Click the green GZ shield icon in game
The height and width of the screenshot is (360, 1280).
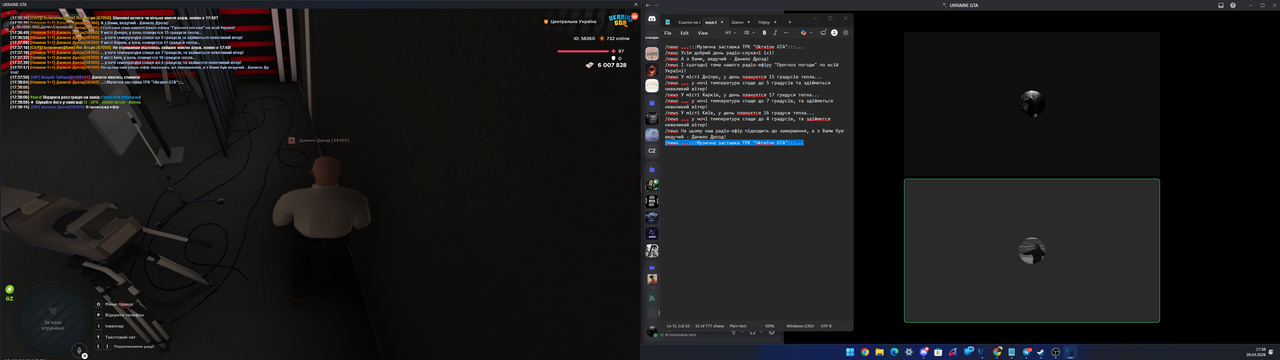pyautogui.click(x=9, y=289)
